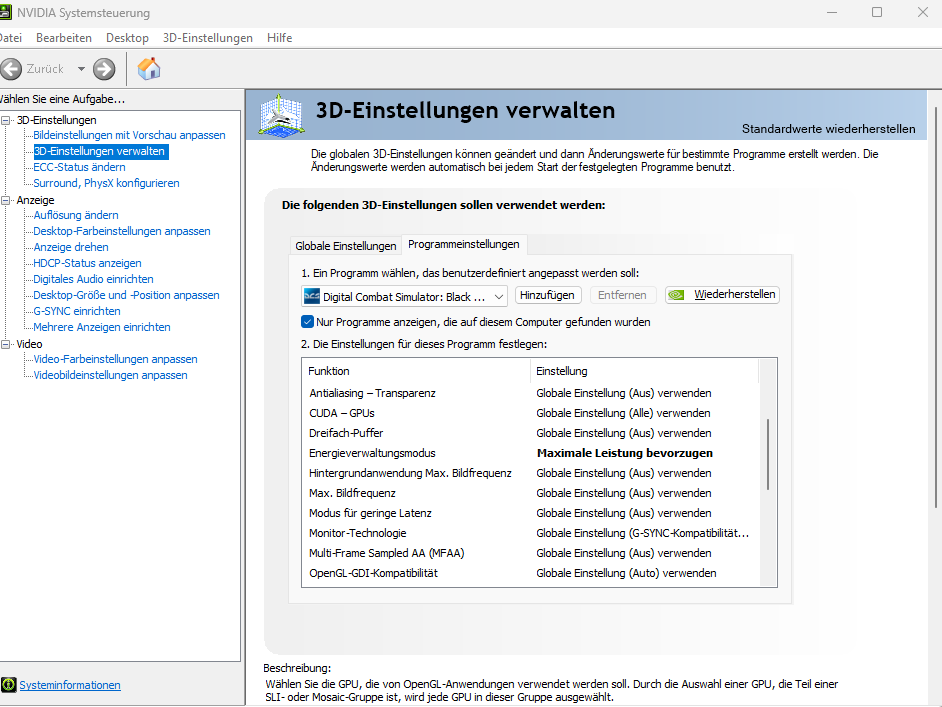Screen dimensions: 942x707
Task: Toggle 'Nur Programme anzeigen' checkbox
Action: point(308,322)
